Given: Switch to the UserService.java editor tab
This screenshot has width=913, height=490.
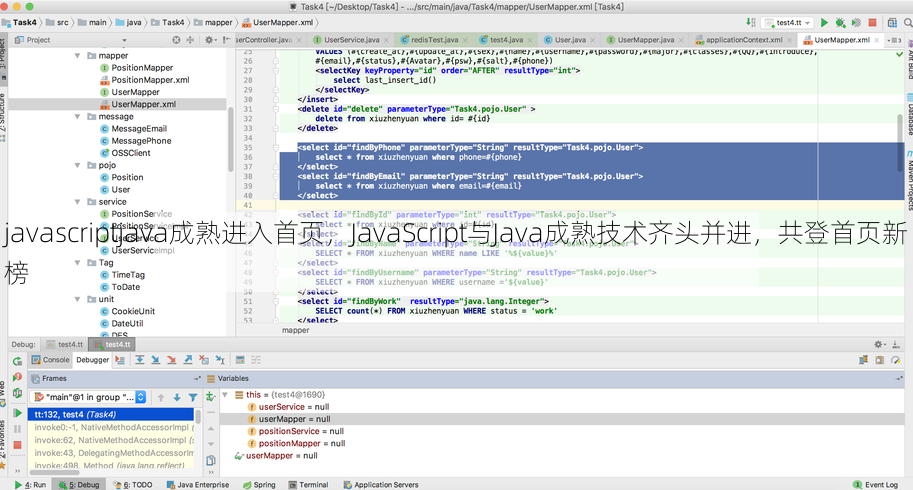Looking at the screenshot, I should (351, 40).
